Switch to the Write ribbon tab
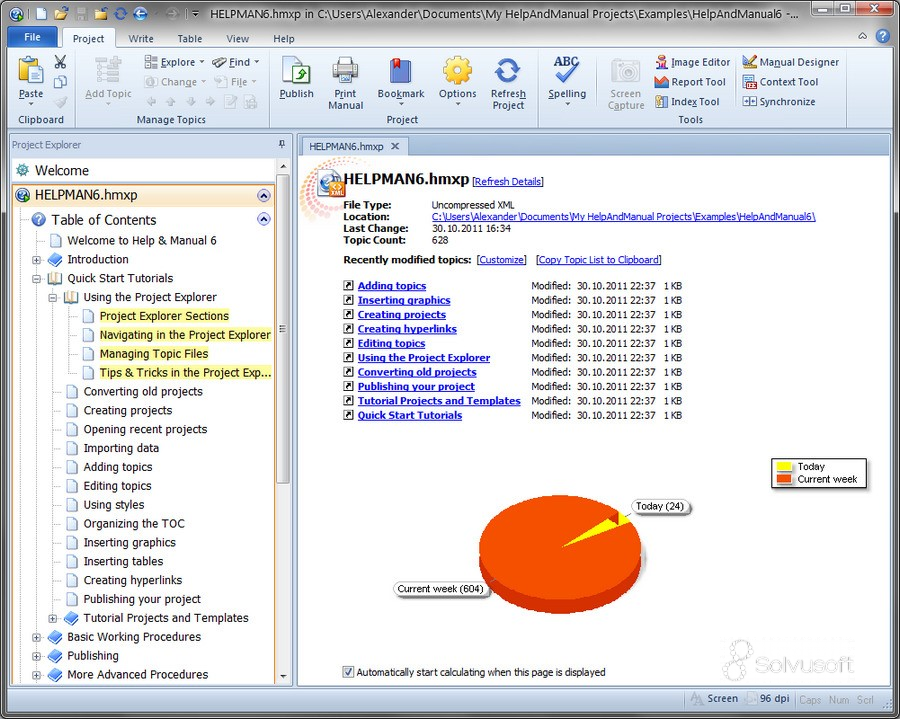900x719 pixels. point(141,38)
